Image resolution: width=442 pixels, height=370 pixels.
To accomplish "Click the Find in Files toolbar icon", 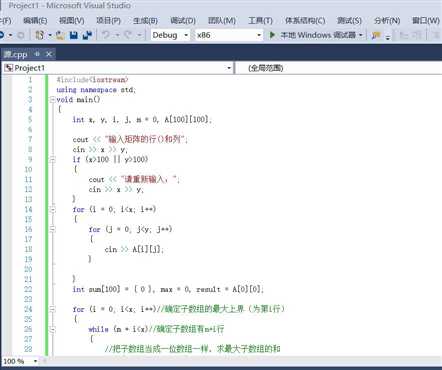I will [376, 35].
